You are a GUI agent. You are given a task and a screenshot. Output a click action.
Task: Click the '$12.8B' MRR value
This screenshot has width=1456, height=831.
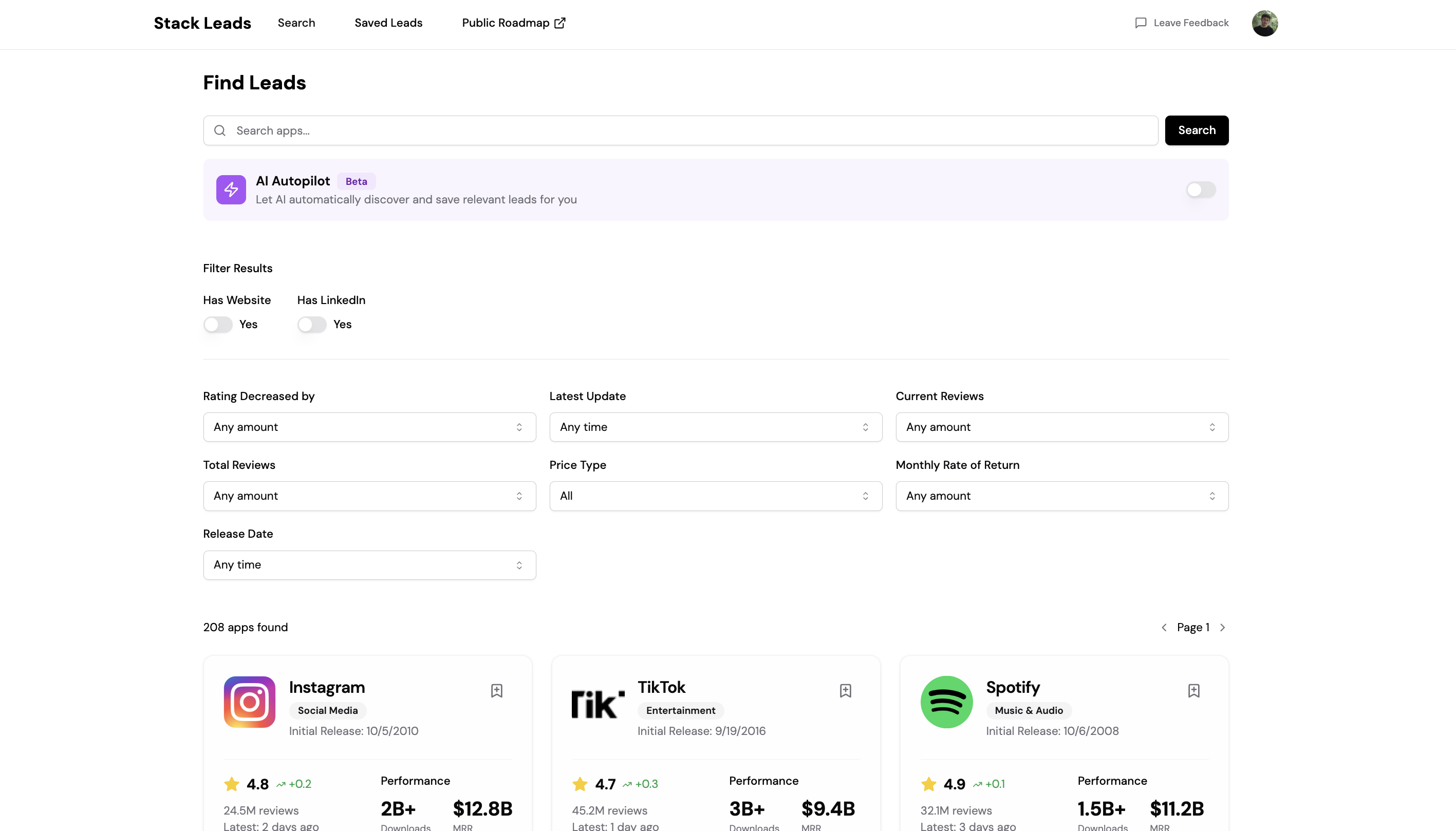click(x=482, y=809)
